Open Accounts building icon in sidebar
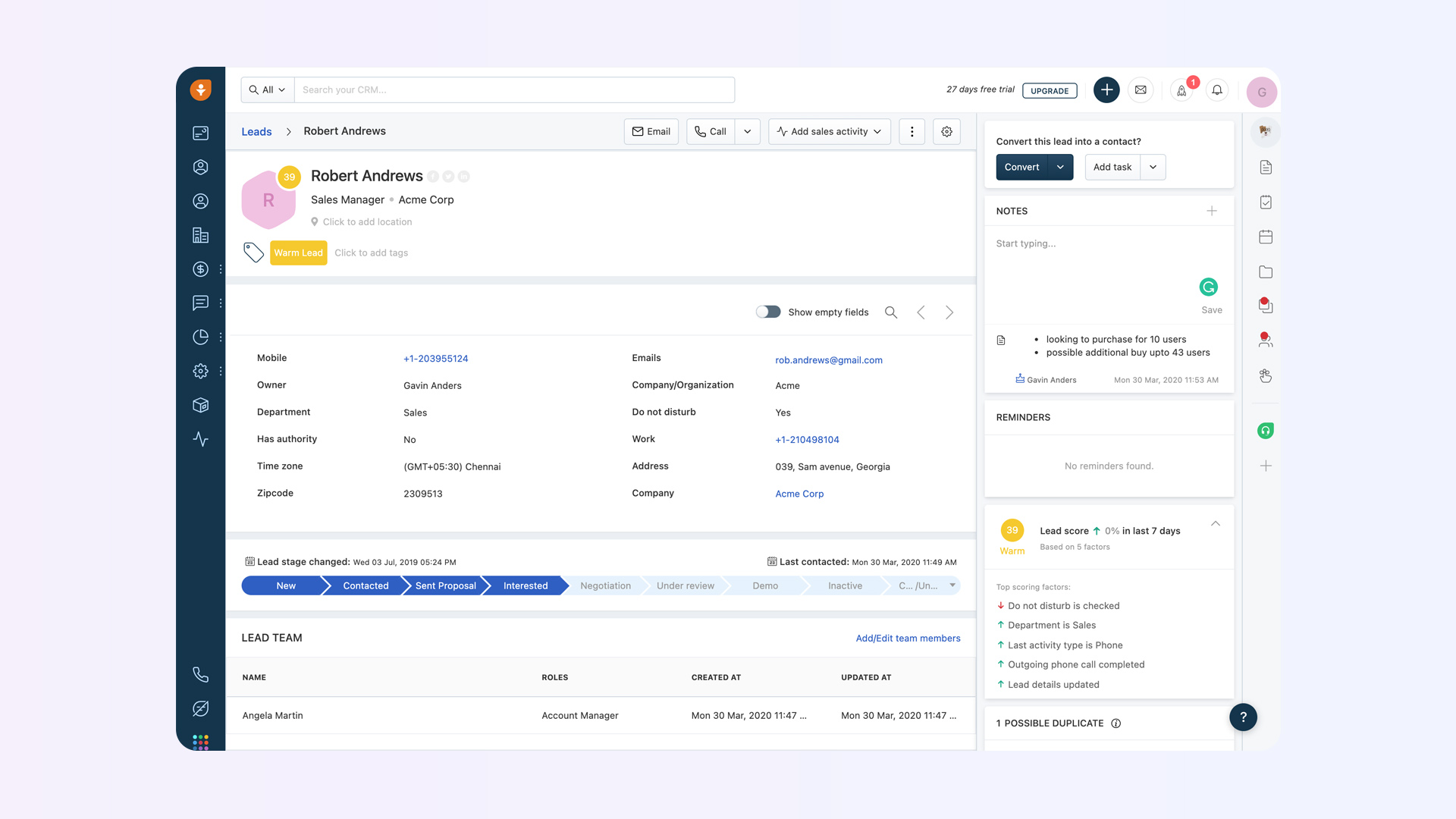The width and height of the screenshot is (1456, 819). (x=200, y=235)
